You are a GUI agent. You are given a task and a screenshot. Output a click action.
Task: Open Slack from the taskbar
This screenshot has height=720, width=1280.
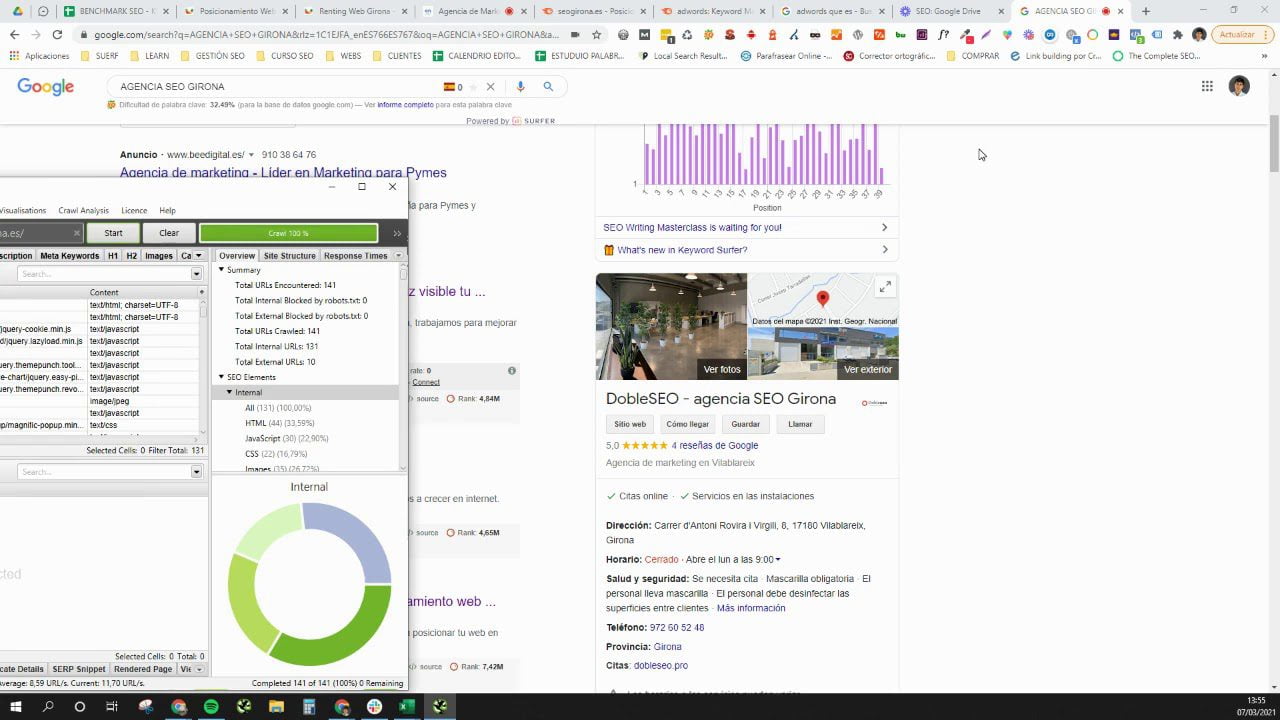[x=374, y=706]
